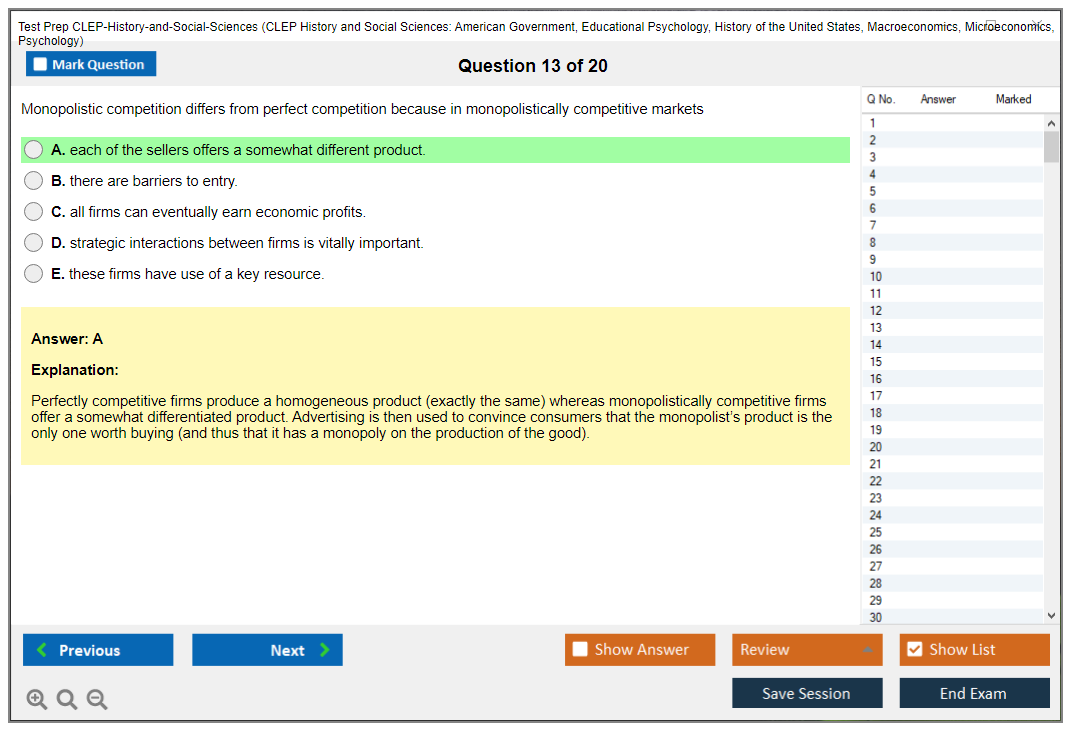Click the Previous button
This screenshot has width=1075, height=735.
tap(98, 650)
